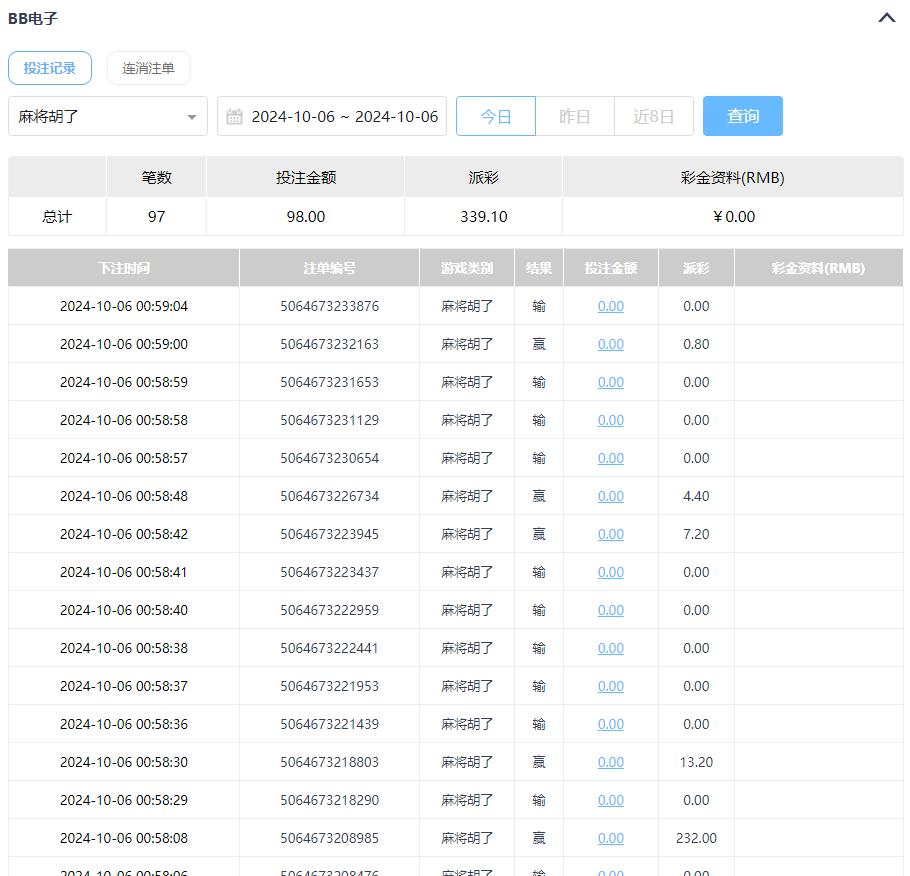Select the 近8日 date filter
This screenshot has height=876, width=910.
click(x=653, y=116)
